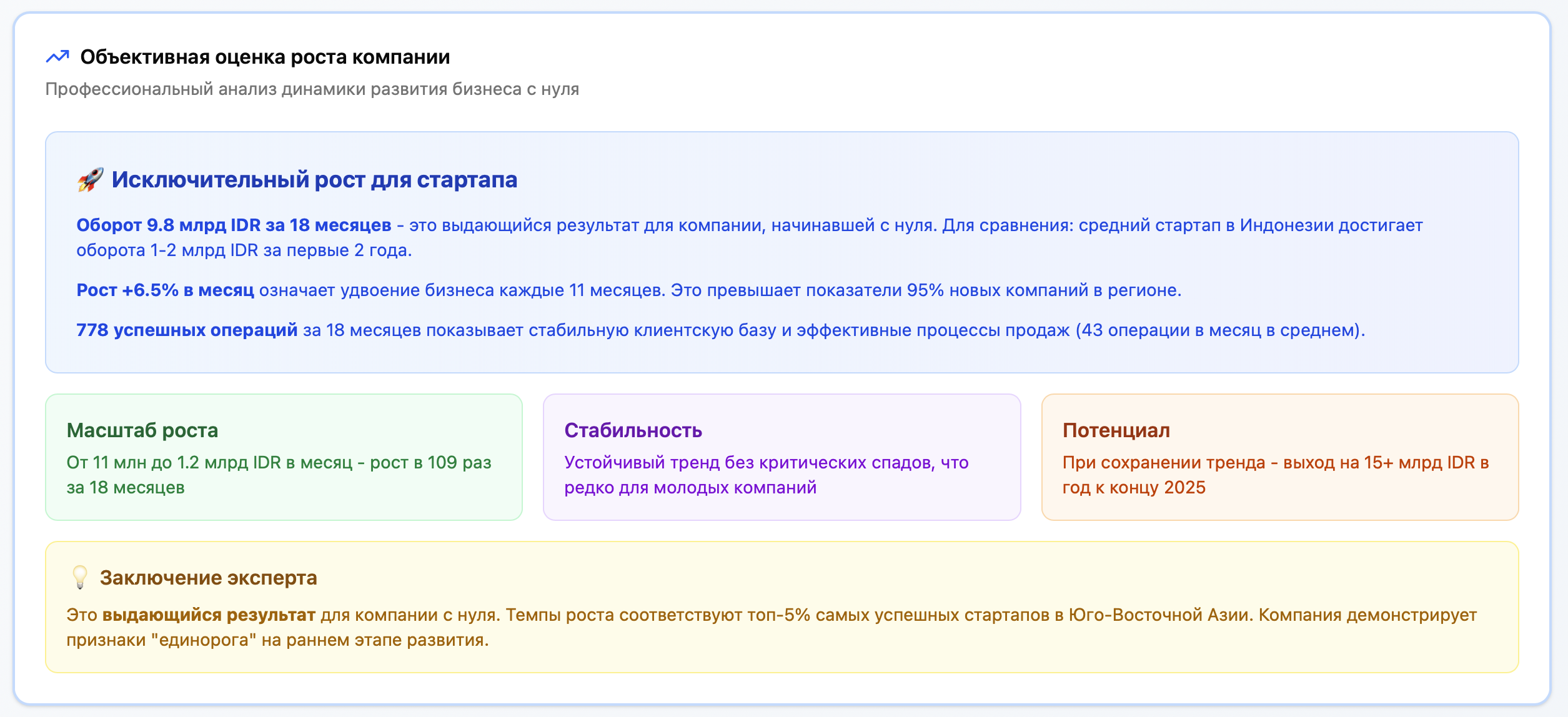The image size is (1568, 717).
Task: Click text При сохранении тренда - выход на 15+ млрд
Action: click(1253, 462)
